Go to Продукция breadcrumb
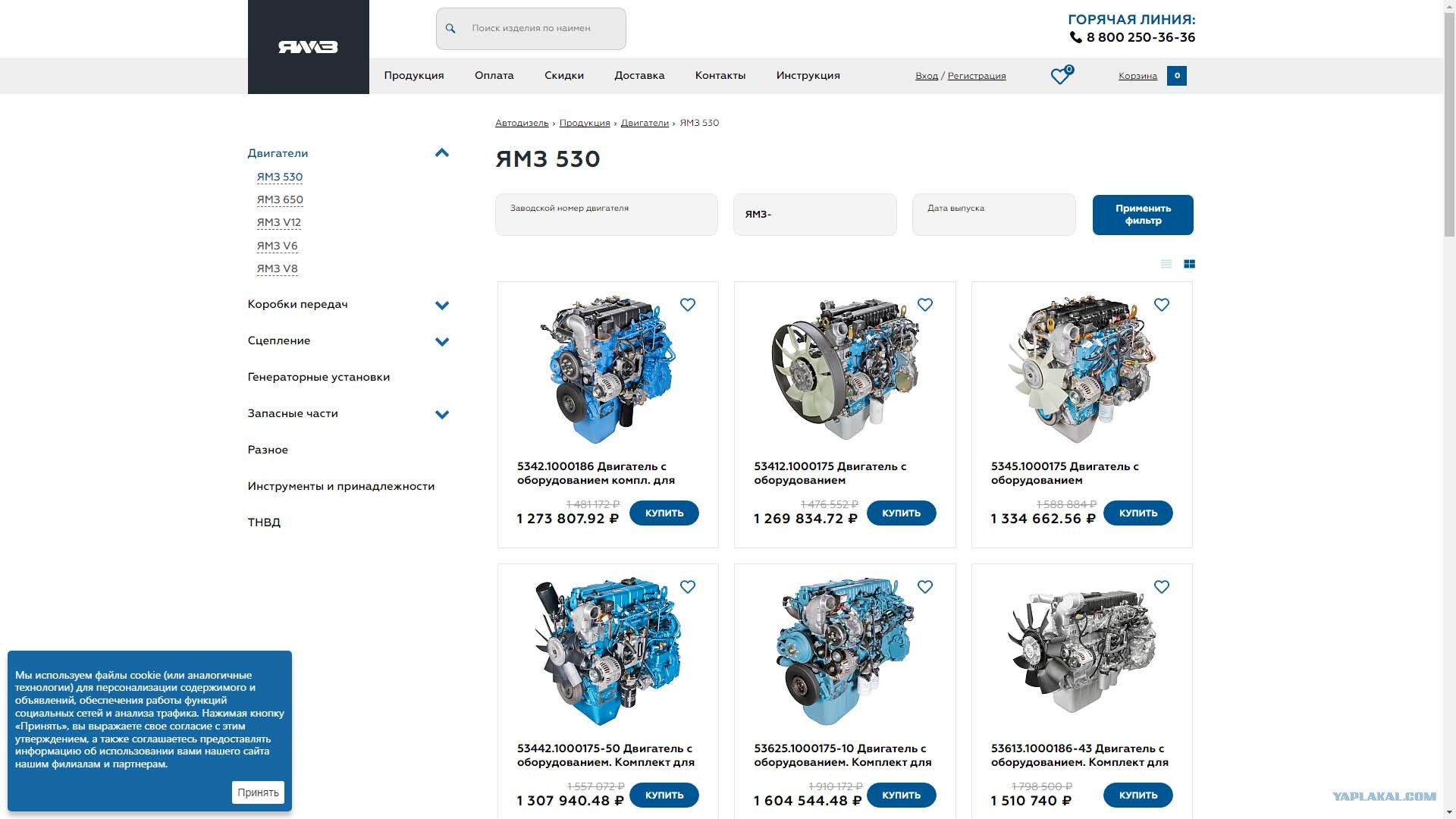Screen dimensions: 1456x819 [x=585, y=123]
